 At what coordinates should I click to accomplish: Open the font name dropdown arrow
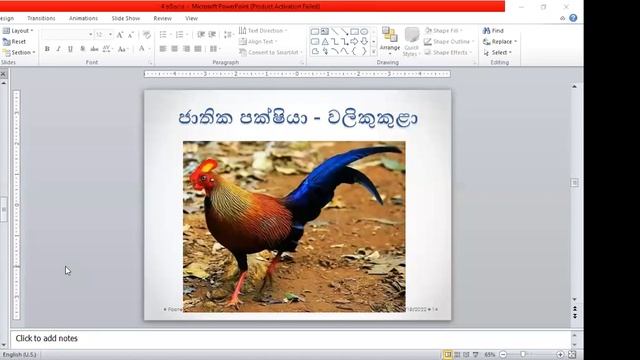91,35
